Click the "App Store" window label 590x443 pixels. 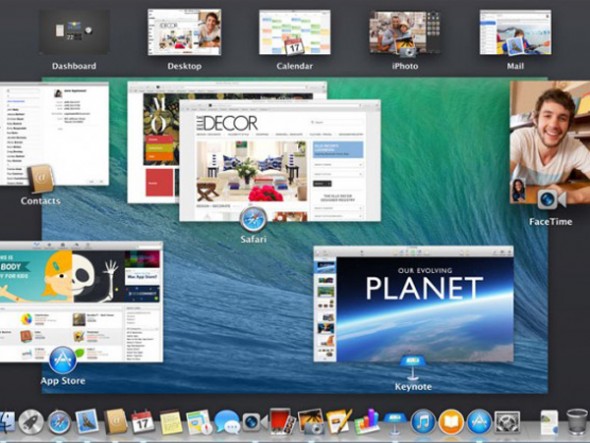[x=63, y=381]
